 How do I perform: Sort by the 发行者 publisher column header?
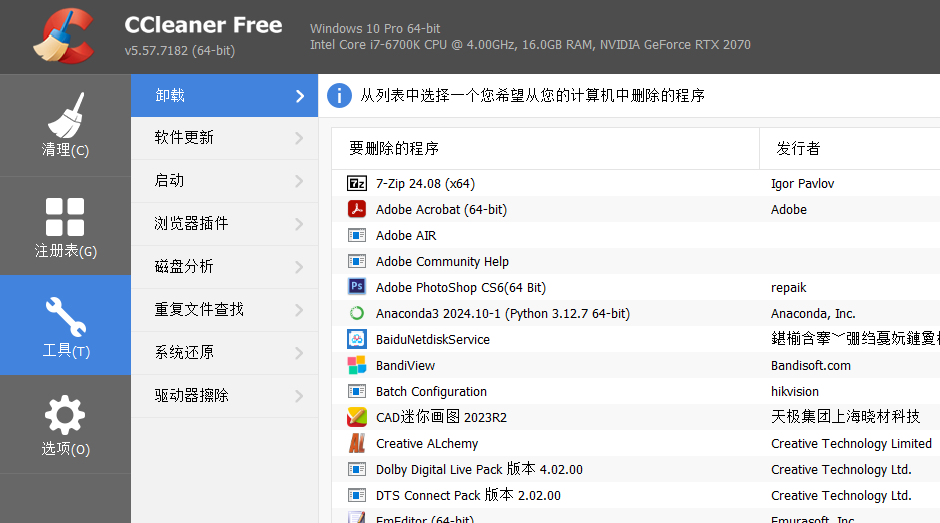[849, 148]
